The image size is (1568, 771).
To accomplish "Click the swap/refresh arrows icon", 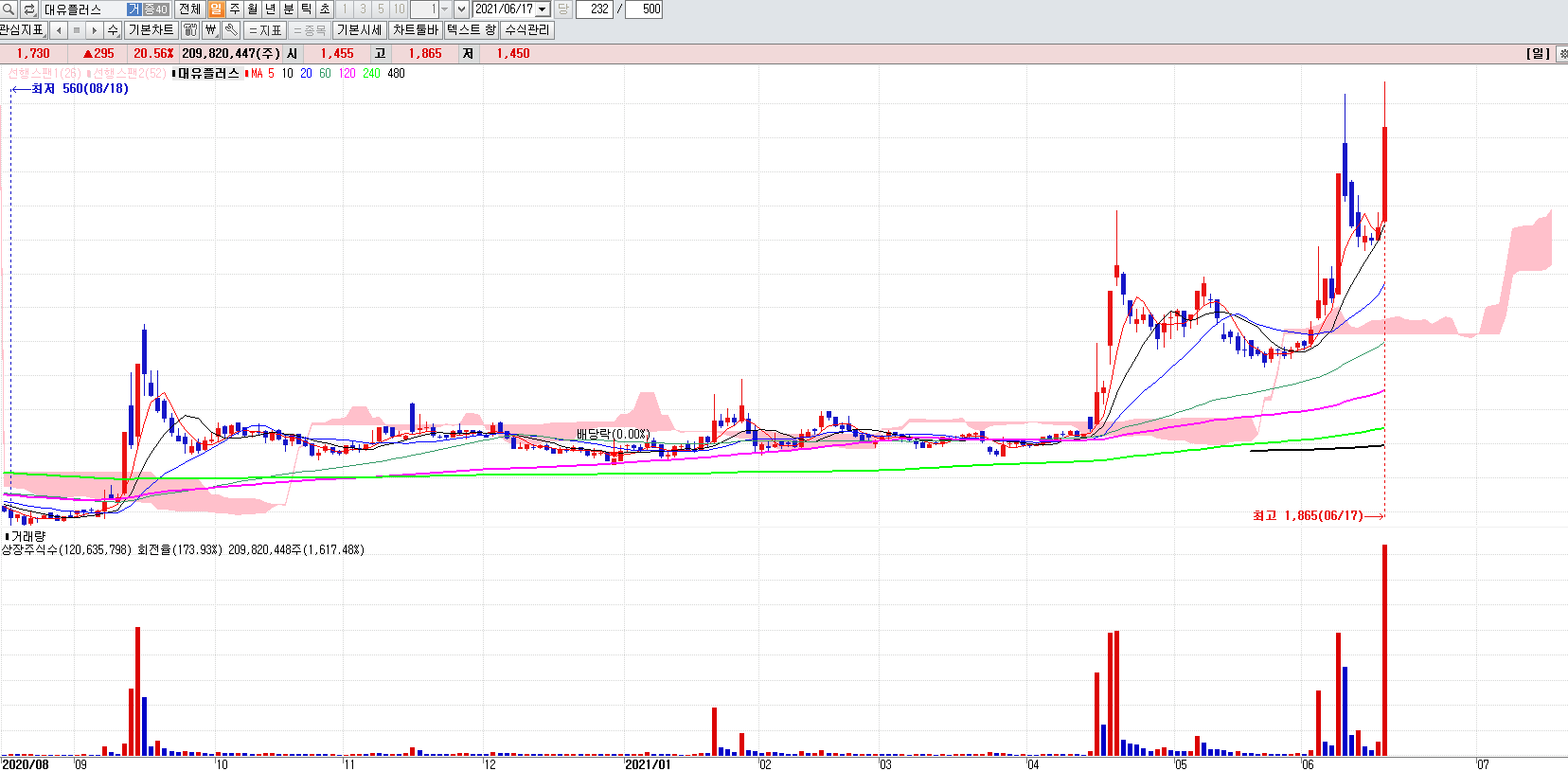I will [x=29, y=9].
